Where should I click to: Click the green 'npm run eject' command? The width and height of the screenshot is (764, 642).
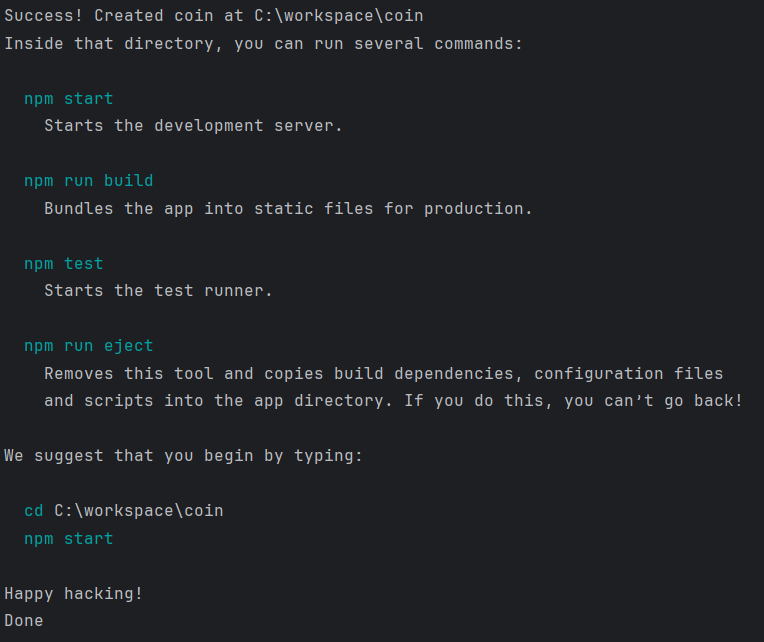(89, 346)
